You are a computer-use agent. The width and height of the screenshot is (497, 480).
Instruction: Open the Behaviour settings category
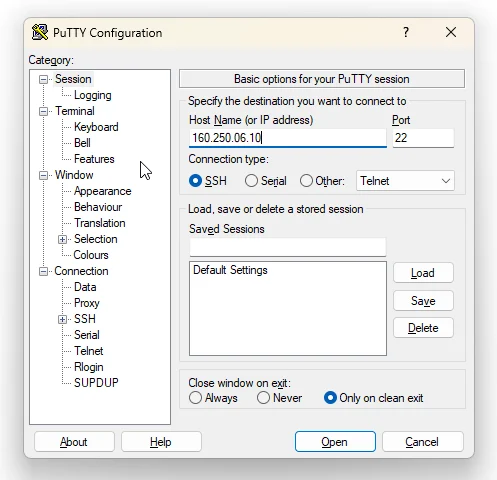[x=98, y=207]
